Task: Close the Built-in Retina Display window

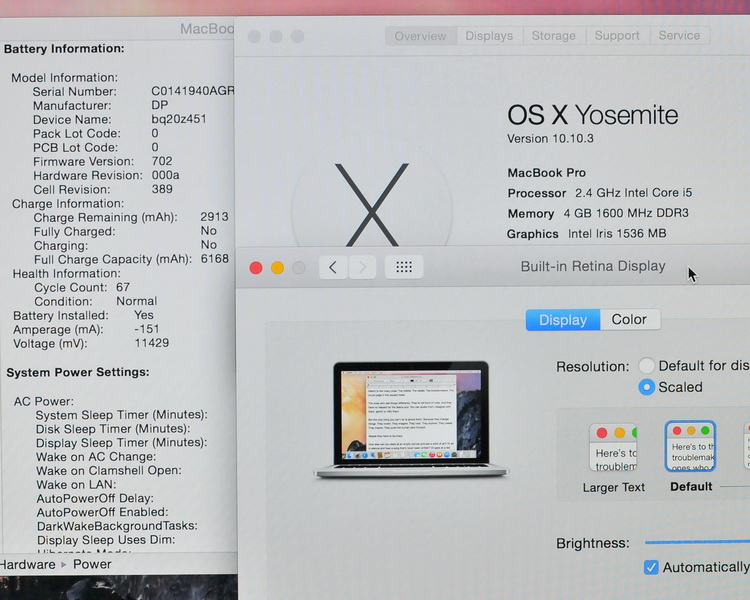Action: coord(256,268)
